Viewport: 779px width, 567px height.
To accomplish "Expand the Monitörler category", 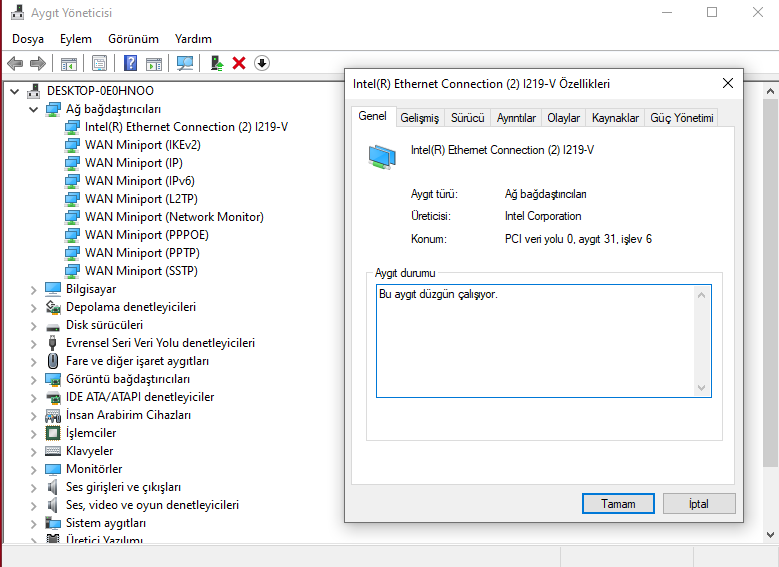I will 33,470.
